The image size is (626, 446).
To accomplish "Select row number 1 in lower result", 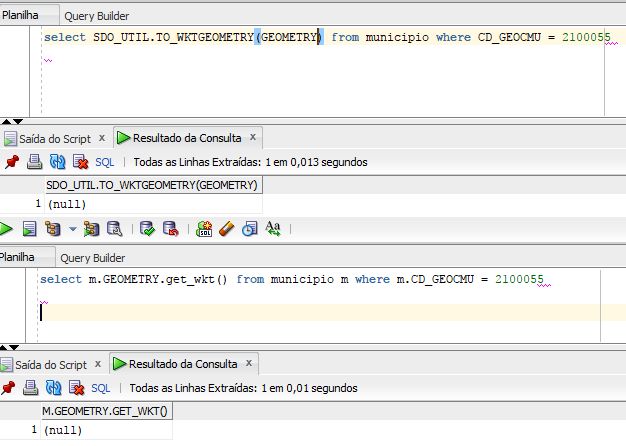I will tap(34, 430).
